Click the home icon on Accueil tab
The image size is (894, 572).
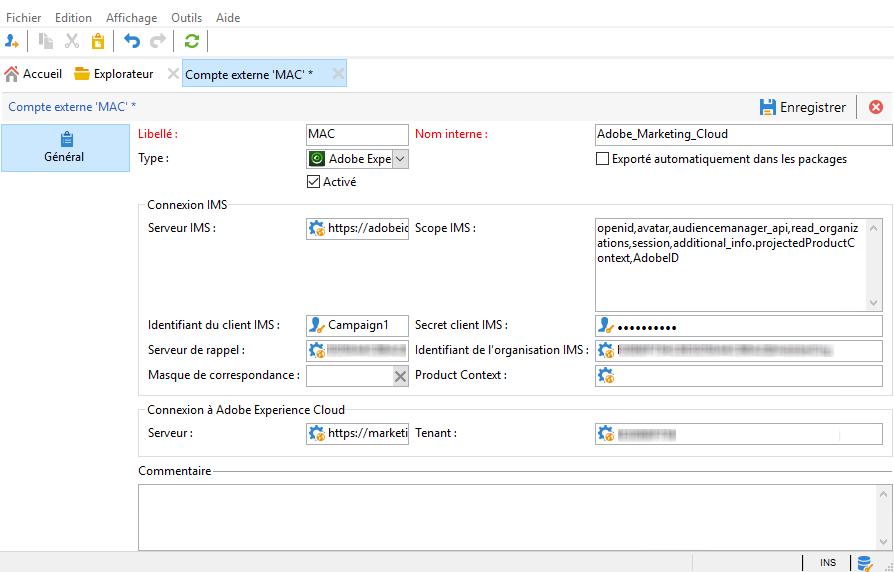coord(12,74)
